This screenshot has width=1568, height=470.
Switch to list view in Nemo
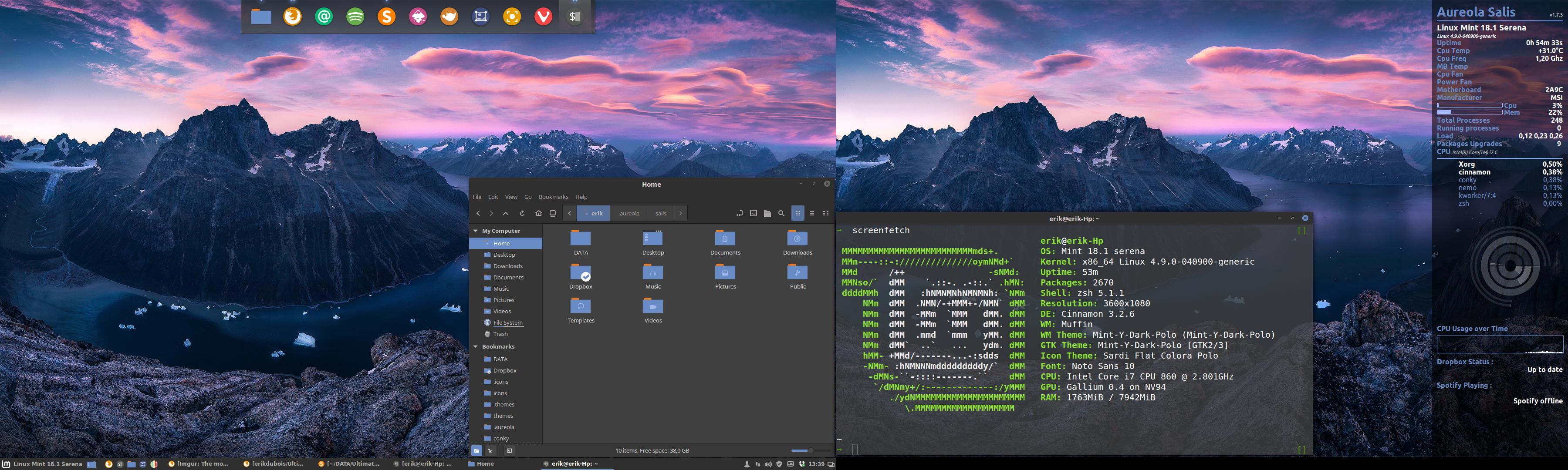pyautogui.click(x=812, y=213)
